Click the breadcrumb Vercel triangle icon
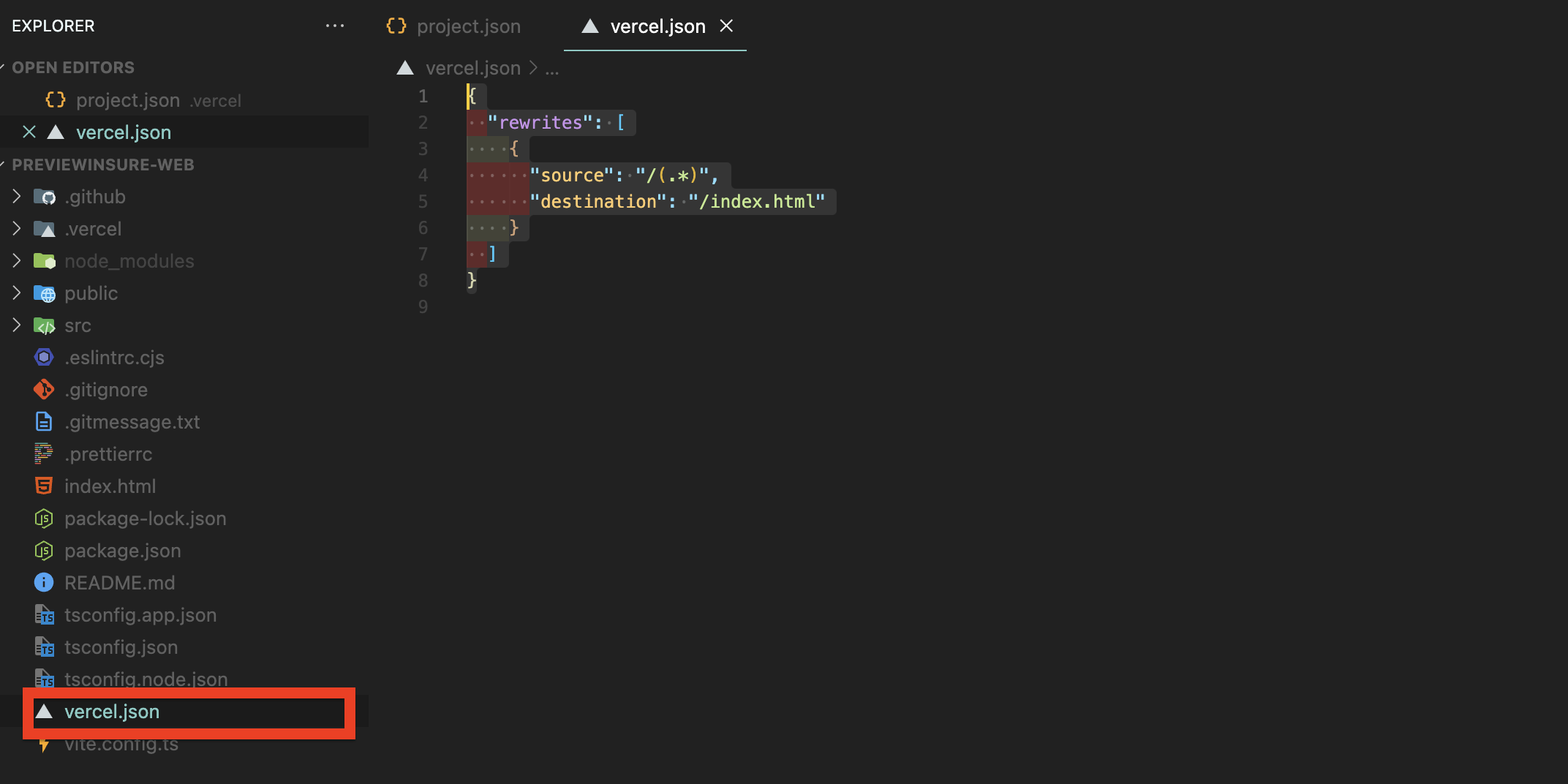The height and width of the screenshot is (784, 1568). tap(405, 68)
